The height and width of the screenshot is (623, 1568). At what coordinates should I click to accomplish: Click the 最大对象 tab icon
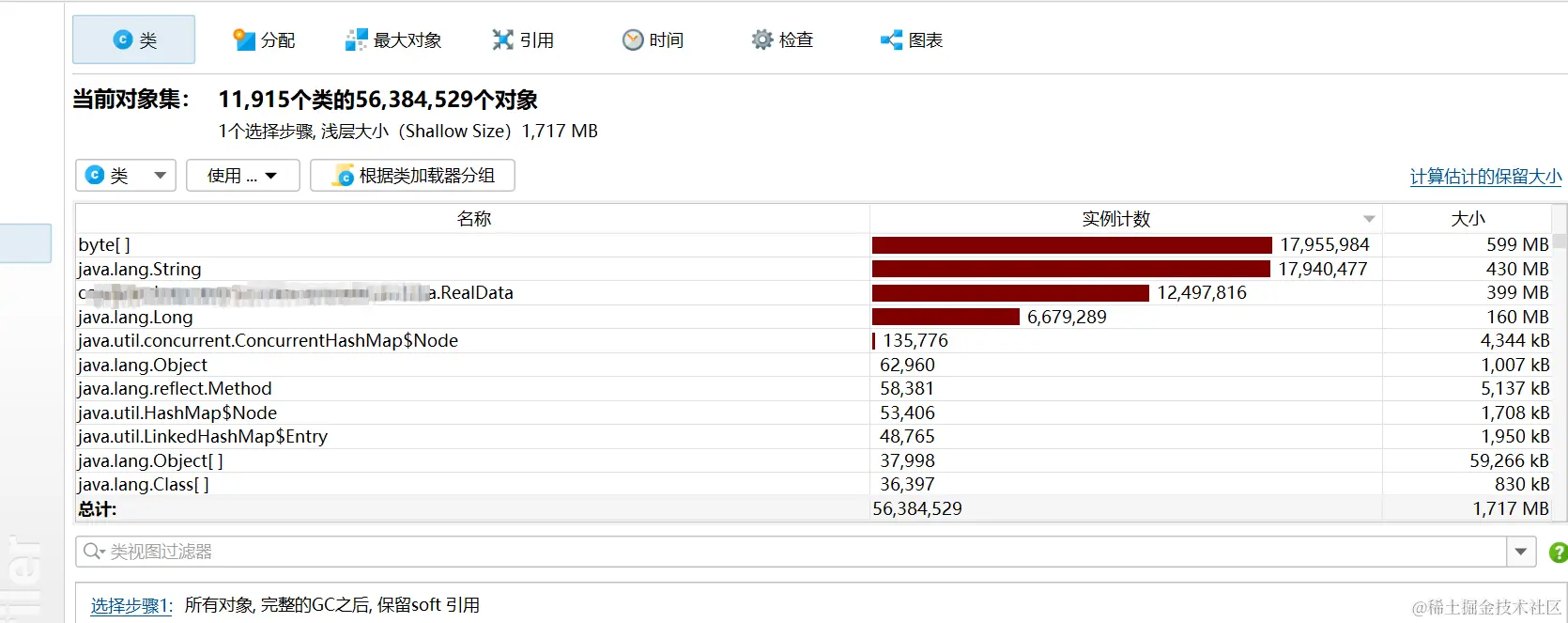356,39
